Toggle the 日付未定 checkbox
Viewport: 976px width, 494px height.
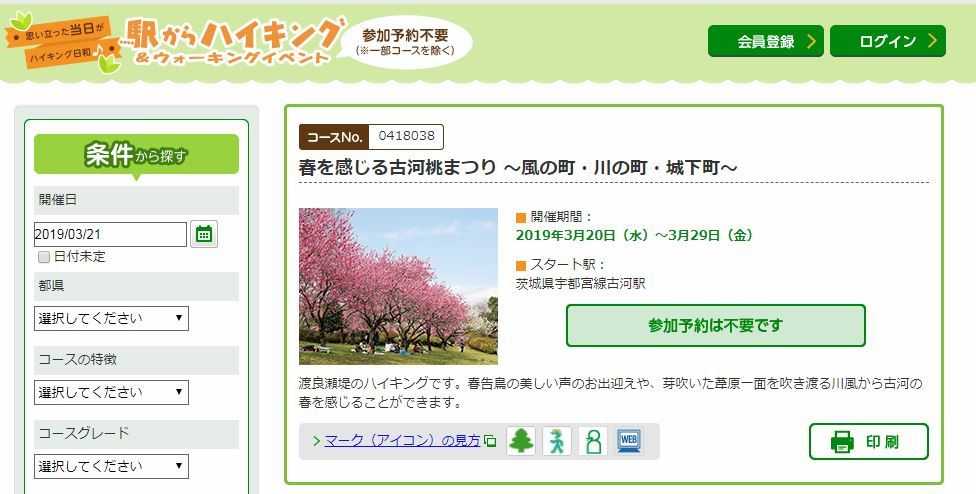pyautogui.click(x=44, y=257)
